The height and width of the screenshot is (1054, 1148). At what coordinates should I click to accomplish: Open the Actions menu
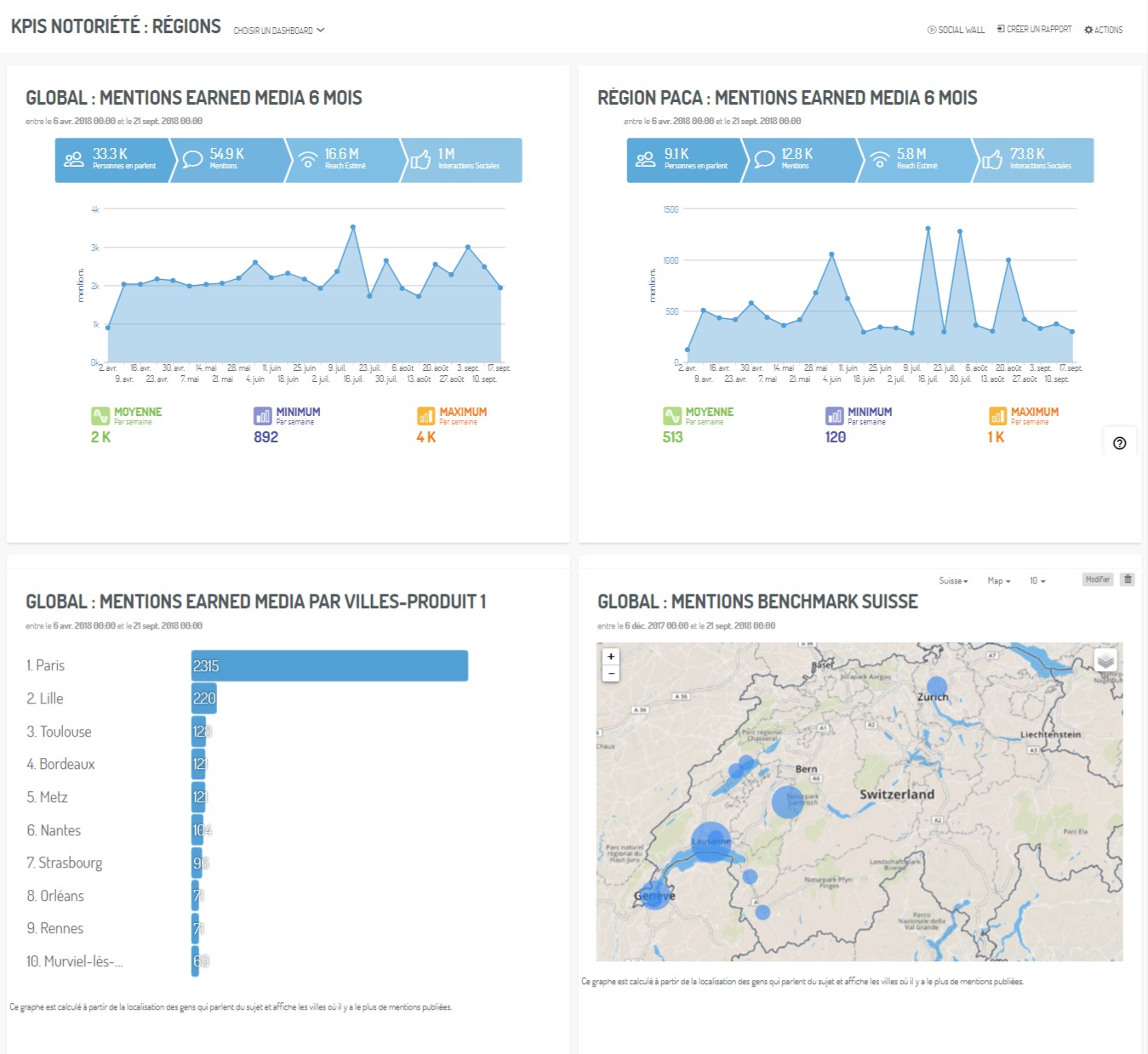click(x=1104, y=30)
